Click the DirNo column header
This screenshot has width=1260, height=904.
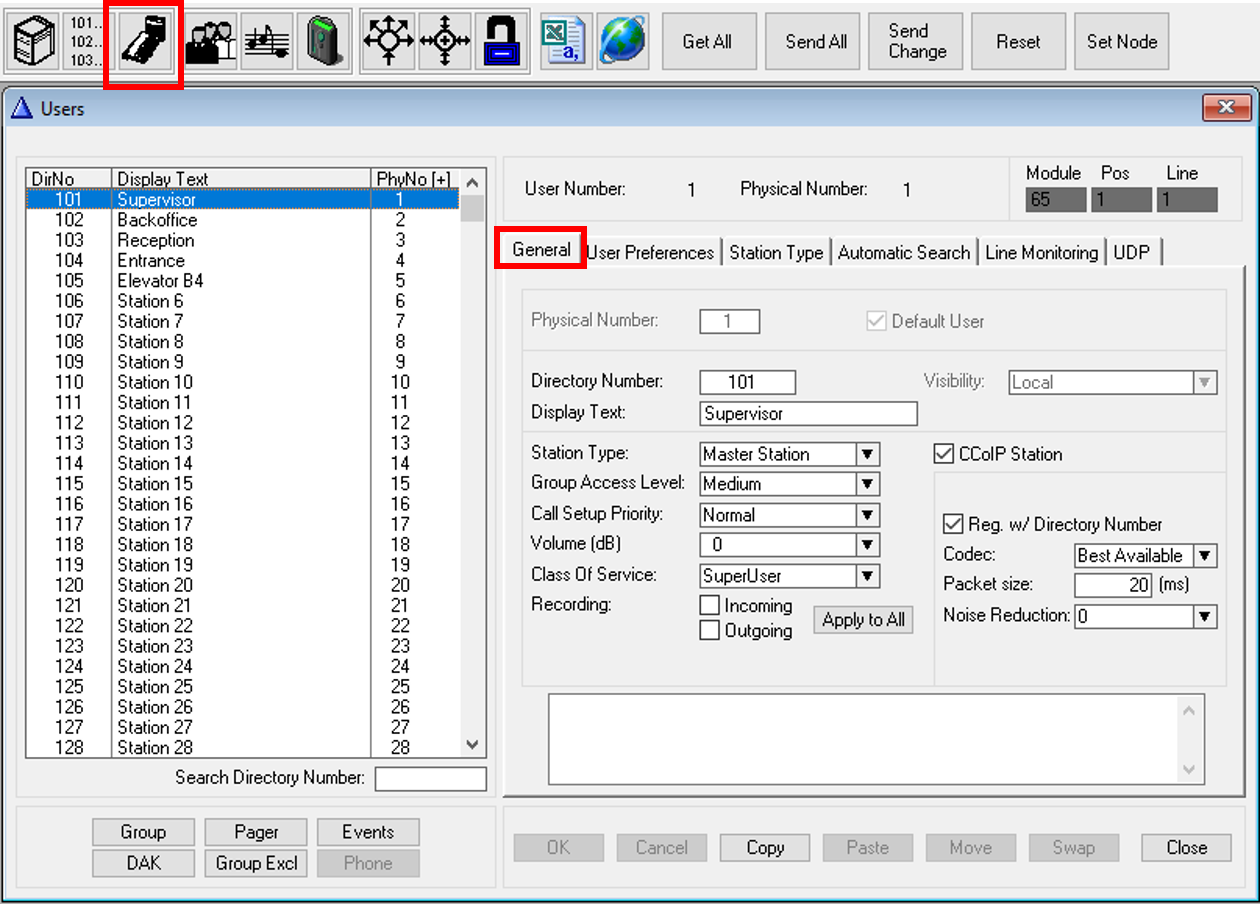(69, 179)
